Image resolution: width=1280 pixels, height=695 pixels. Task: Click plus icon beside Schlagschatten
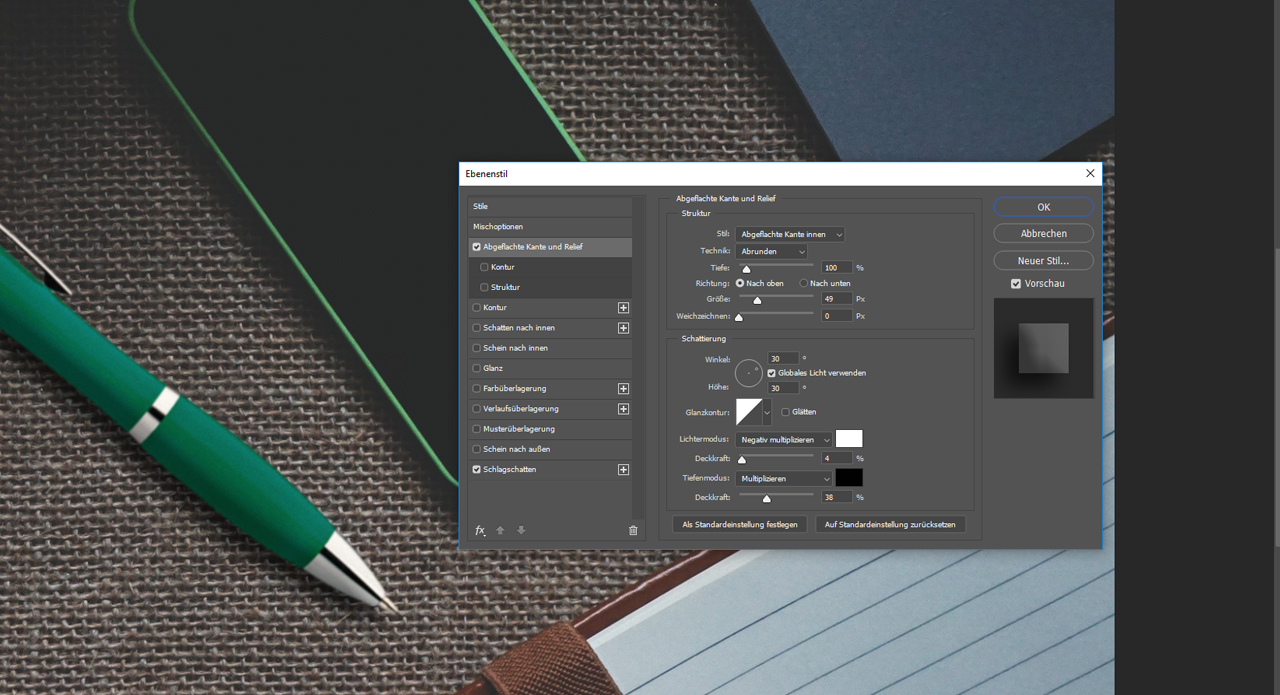[x=623, y=470]
